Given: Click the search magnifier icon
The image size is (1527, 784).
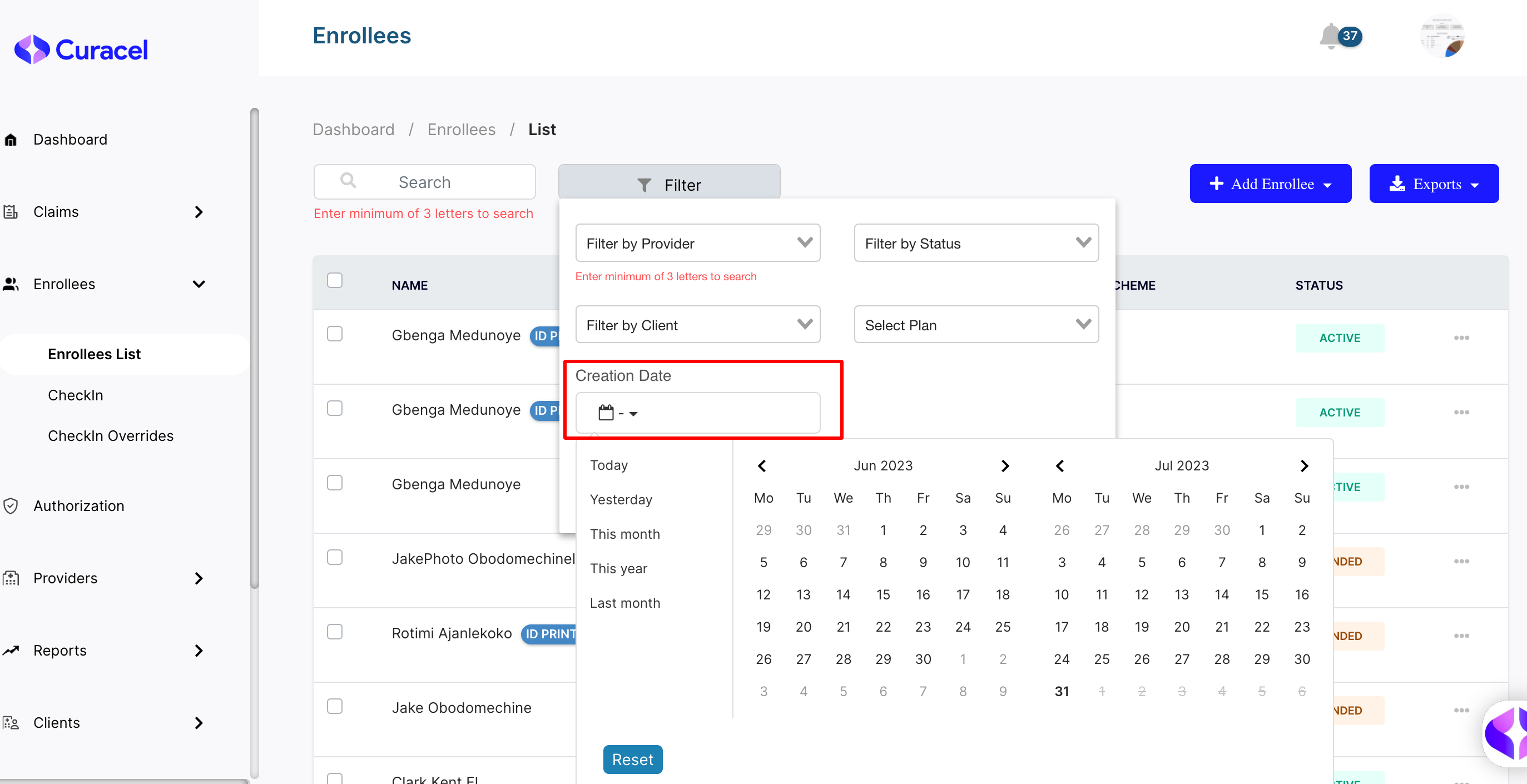Looking at the screenshot, I should pyautogui.click(x=349, y=181).
